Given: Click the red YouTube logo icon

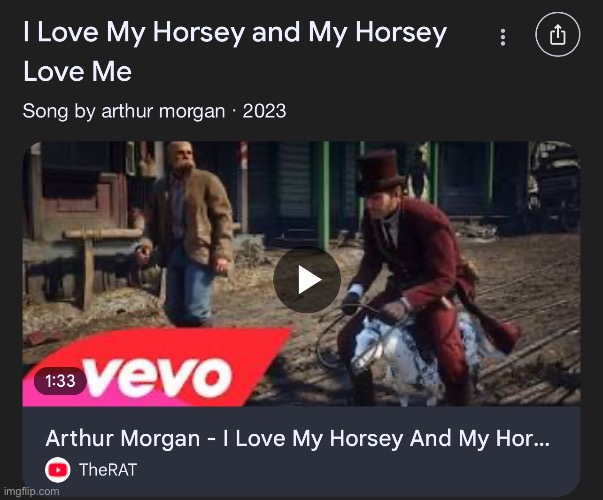Looking at the screenshot, I should point(58,470).
